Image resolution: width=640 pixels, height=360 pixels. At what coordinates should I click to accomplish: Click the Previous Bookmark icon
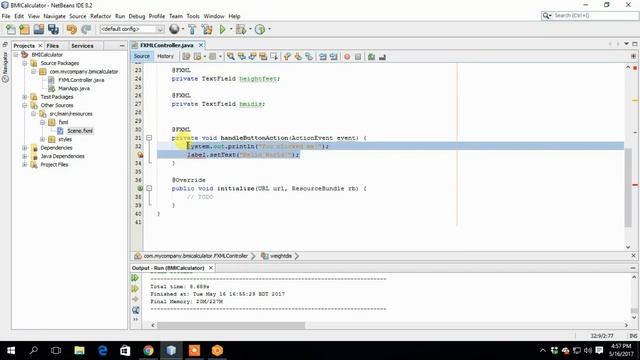coord(287,57)
